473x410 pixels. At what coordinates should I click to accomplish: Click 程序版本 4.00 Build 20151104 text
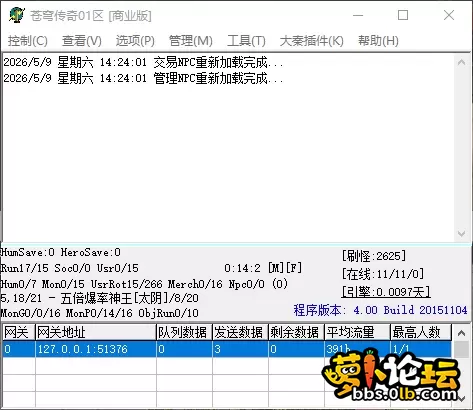coord(380,310)
